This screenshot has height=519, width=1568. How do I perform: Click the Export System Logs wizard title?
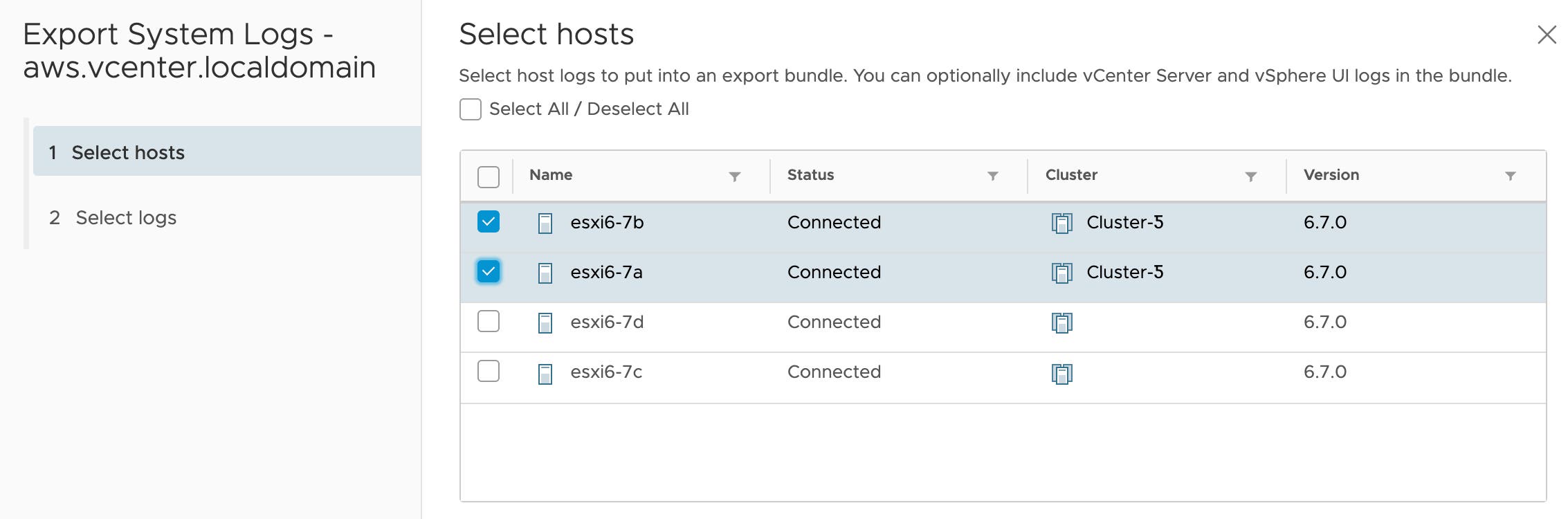199,51
